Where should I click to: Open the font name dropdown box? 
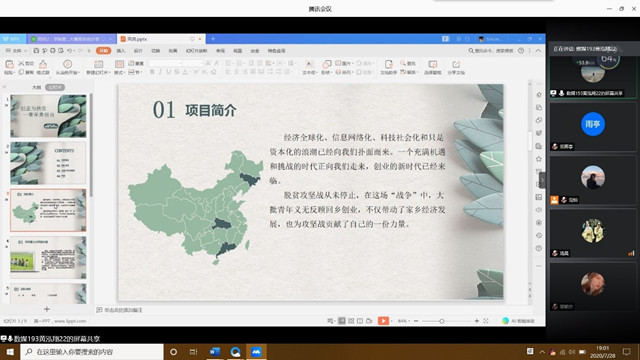click(x=165, y=63)
